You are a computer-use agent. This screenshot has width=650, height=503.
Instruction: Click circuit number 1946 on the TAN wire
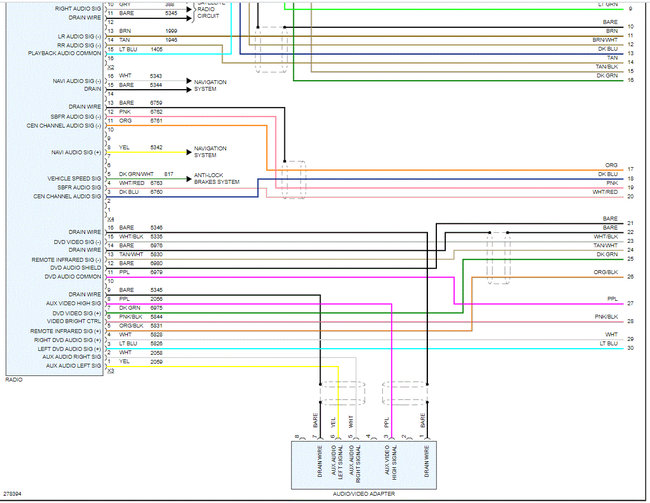pos(171,40)
